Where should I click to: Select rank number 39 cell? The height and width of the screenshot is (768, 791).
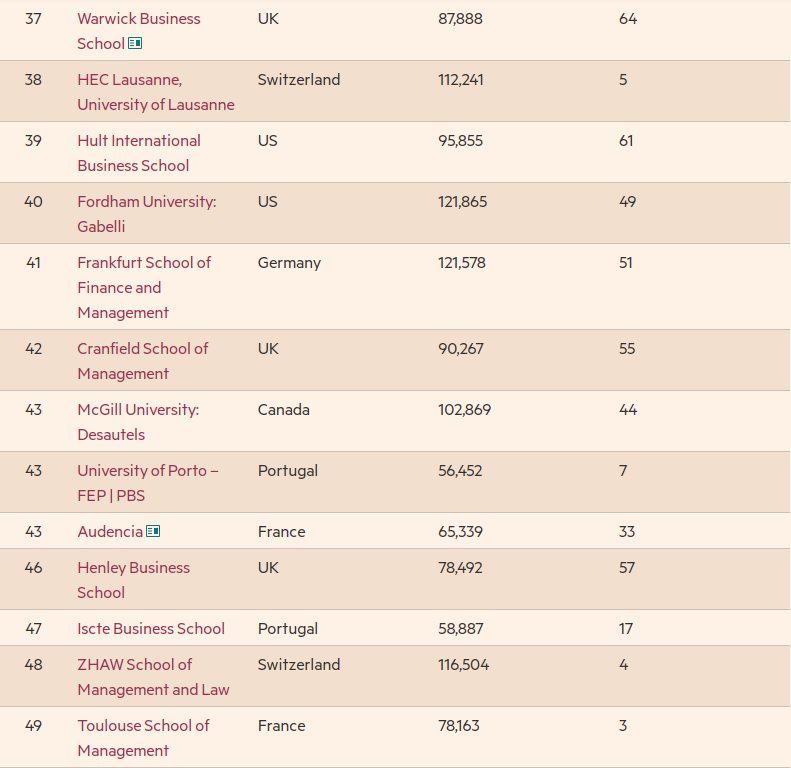(x=33, y=141)
